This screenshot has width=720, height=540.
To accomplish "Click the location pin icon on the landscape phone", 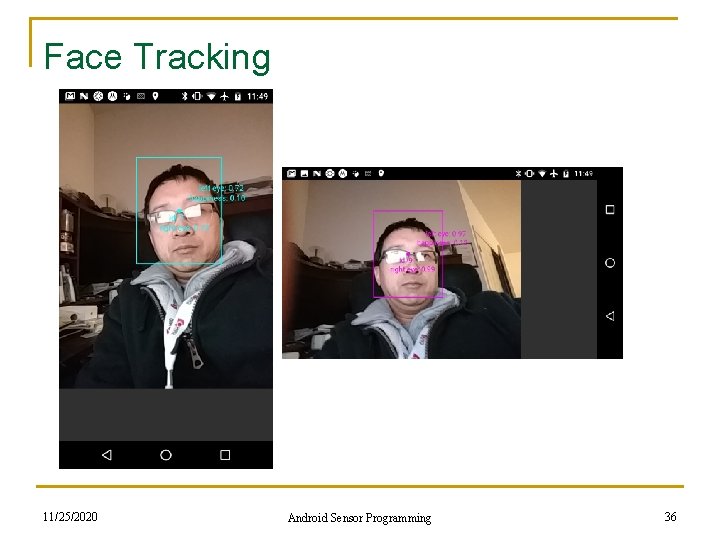I will tap(381, 173).
